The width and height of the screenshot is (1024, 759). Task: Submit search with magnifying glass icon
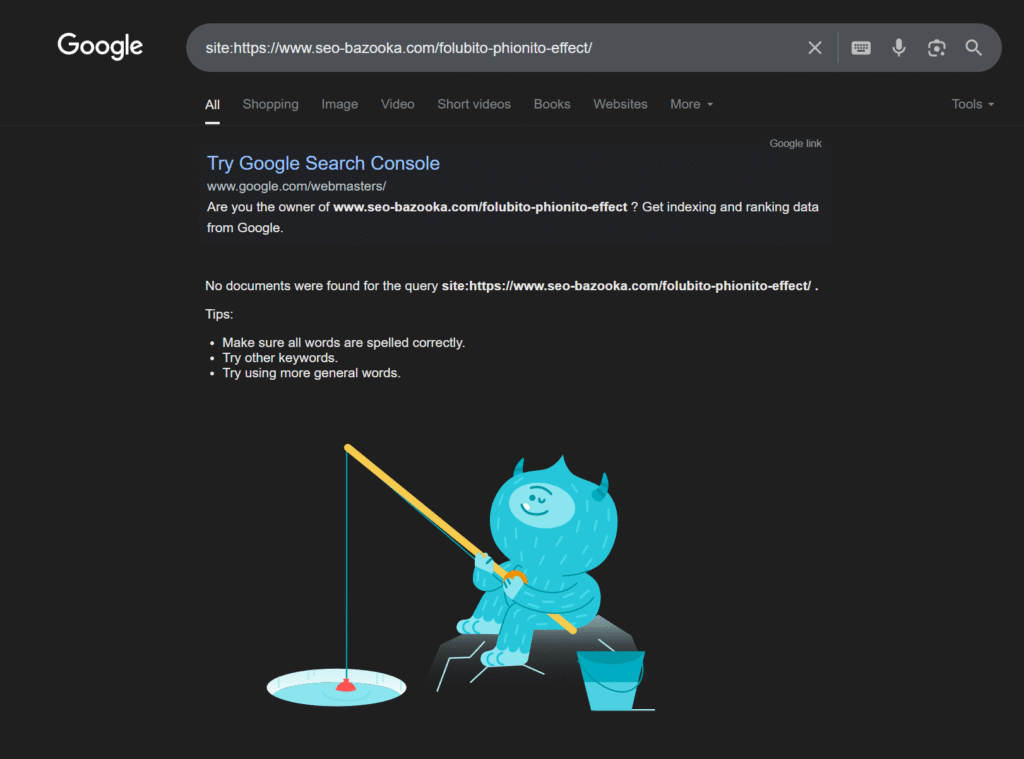tap(973, 48)
